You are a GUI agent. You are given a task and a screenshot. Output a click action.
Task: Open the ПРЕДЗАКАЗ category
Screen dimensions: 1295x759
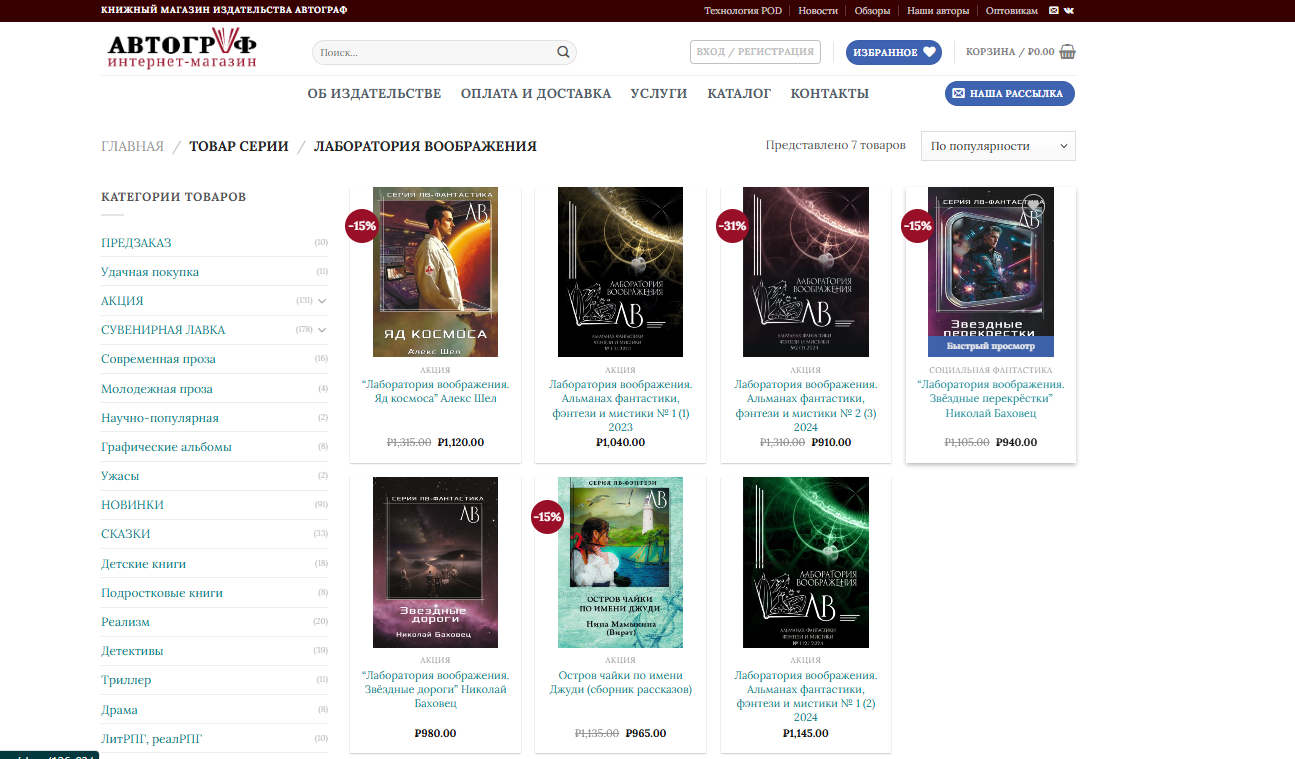point(136,243)
